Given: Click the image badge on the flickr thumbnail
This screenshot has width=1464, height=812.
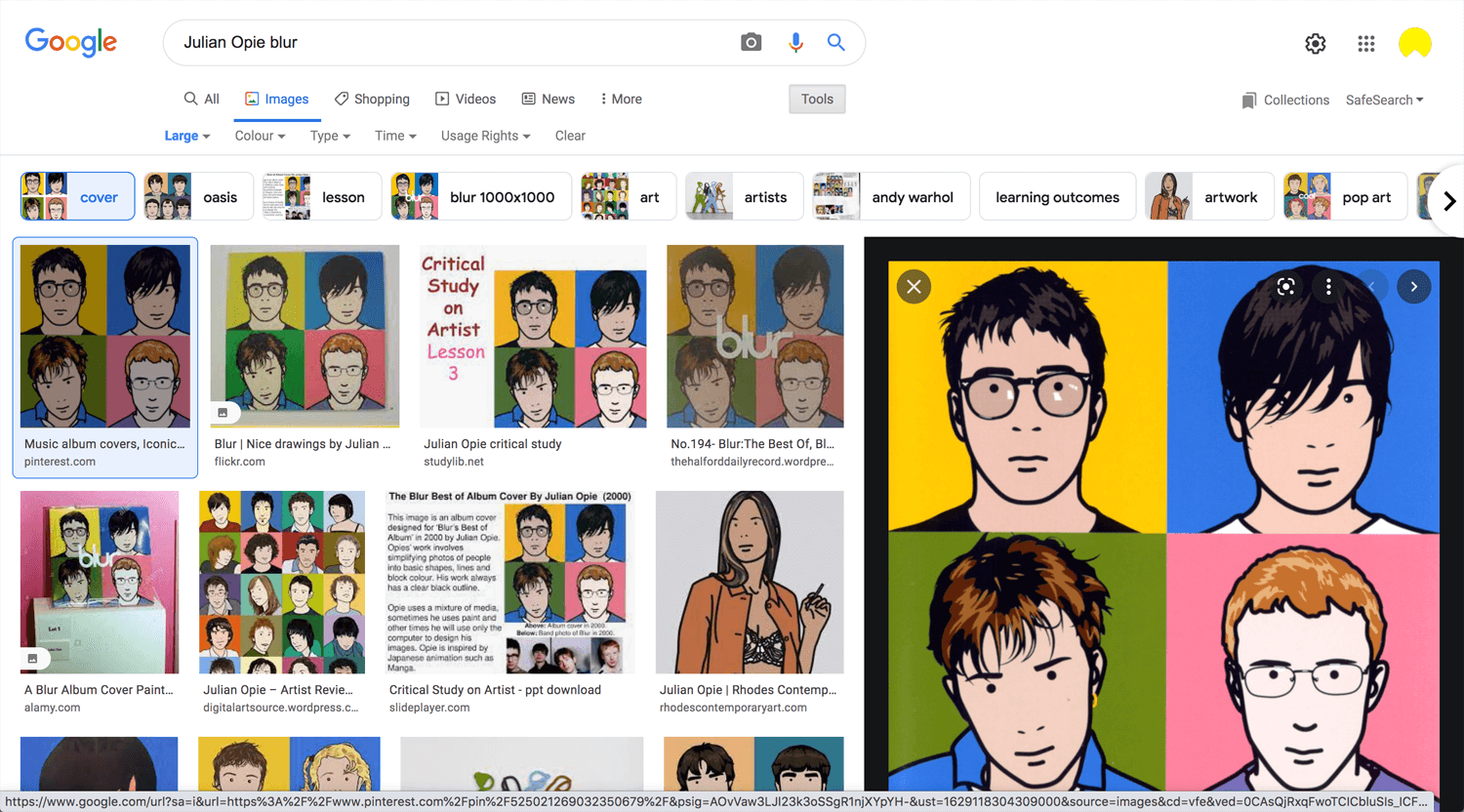Looking at the screenshot, I should click(x=223, y=413).
